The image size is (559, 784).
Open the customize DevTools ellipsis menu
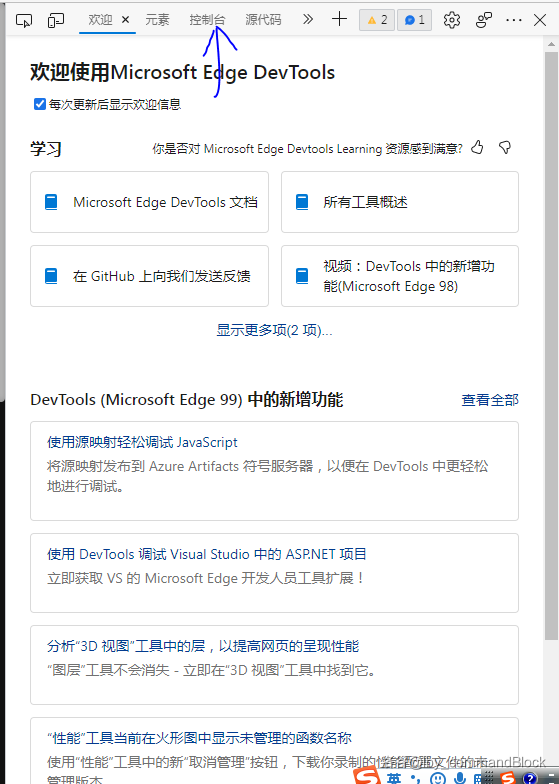(514, 20)
